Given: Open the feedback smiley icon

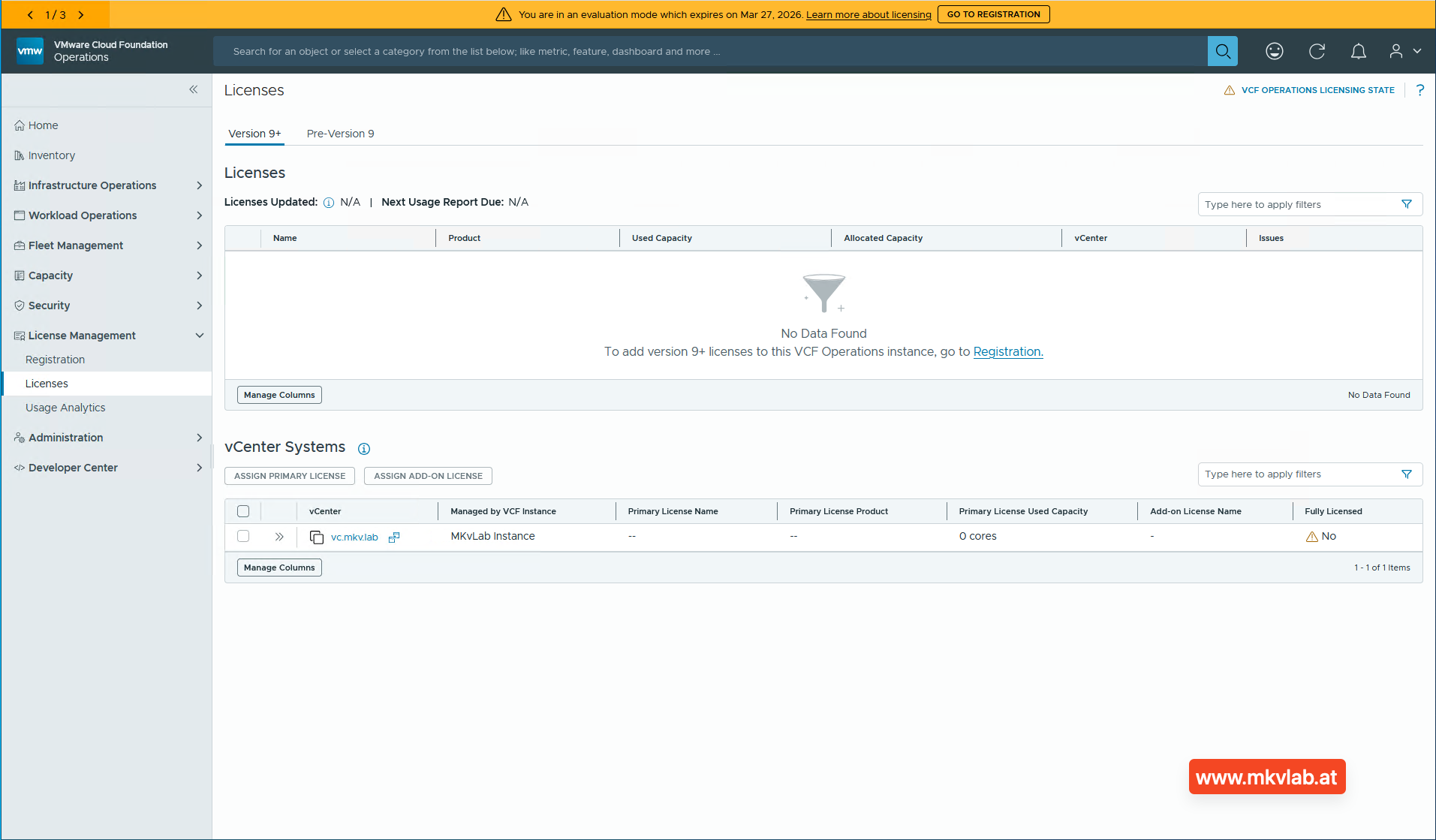Looking at the screenshot, I should point(1274,51).
